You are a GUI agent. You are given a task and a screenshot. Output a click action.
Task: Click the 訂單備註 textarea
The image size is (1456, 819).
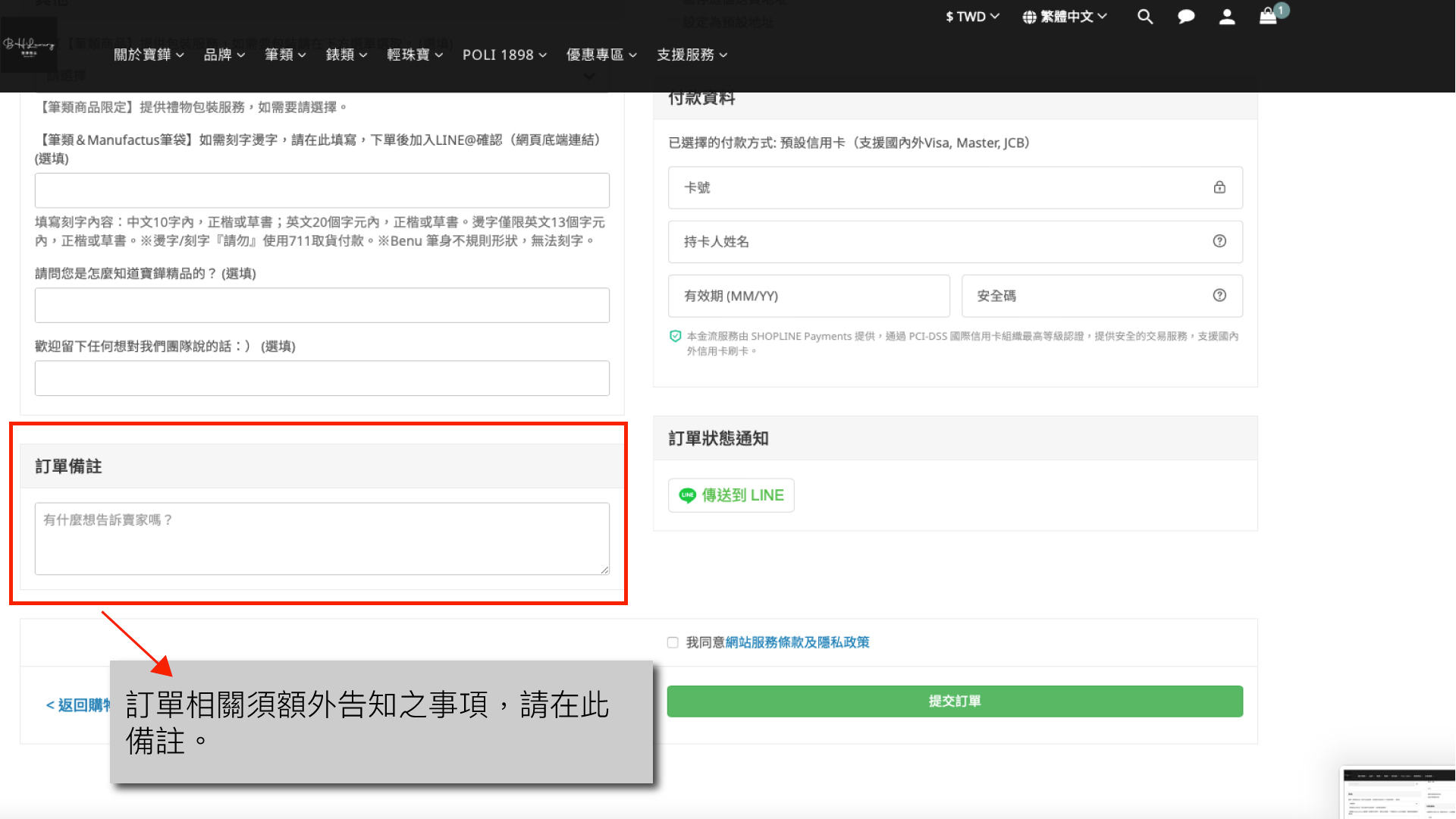pos(322,538)
